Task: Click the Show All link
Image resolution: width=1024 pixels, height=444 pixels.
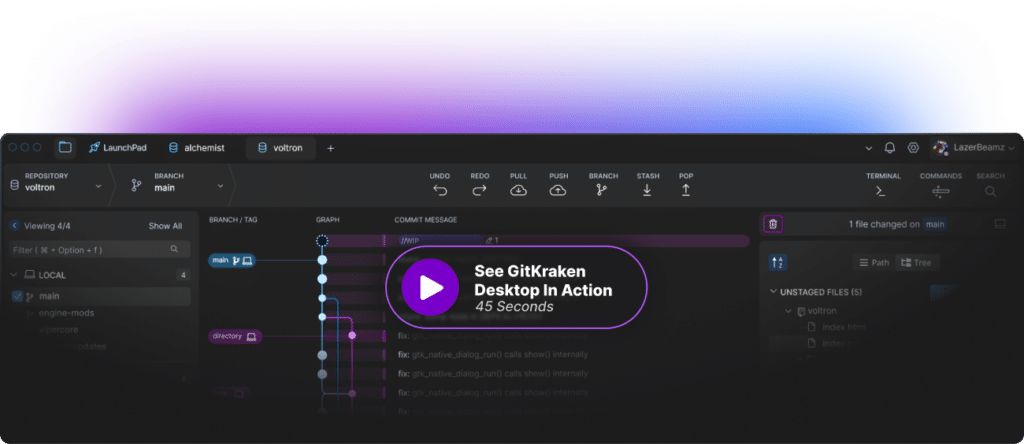Action: 165,226
